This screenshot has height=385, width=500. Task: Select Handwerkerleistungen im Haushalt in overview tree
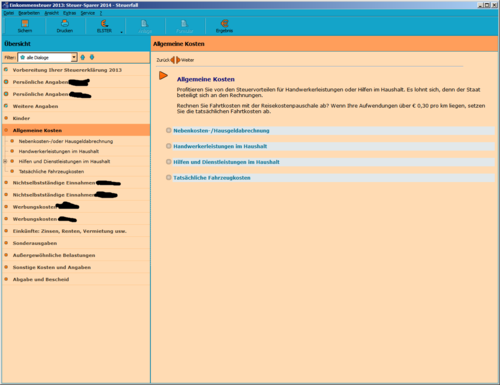59,151
